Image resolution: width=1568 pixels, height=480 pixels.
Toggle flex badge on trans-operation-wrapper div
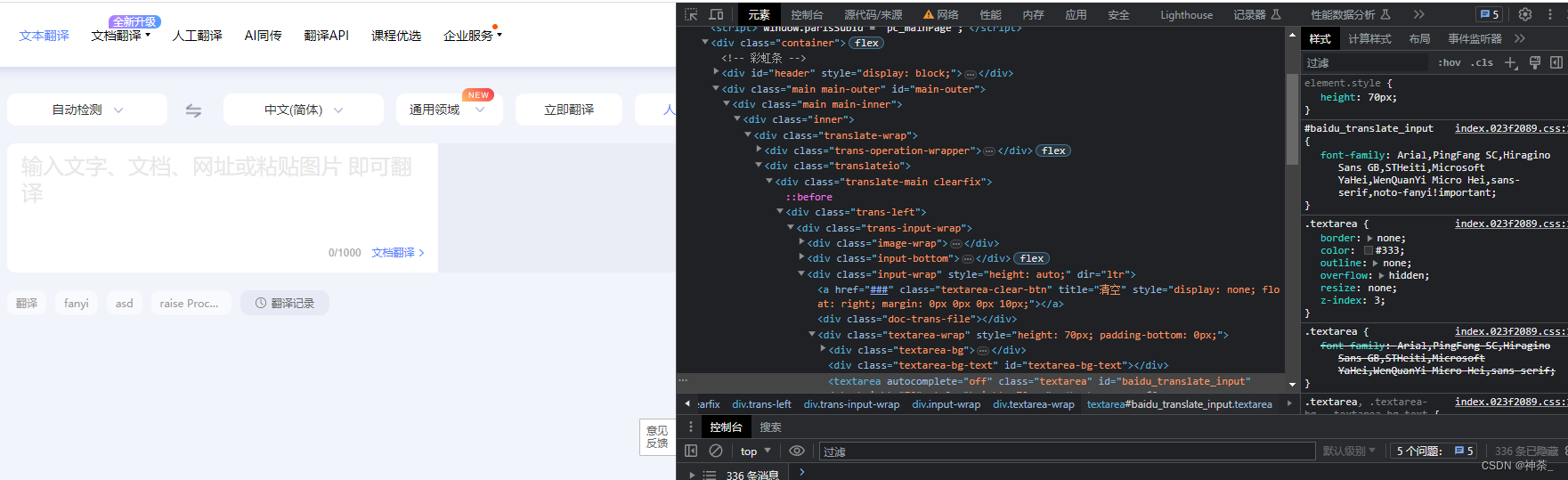pyautogui.click(x=1053, y=151)
